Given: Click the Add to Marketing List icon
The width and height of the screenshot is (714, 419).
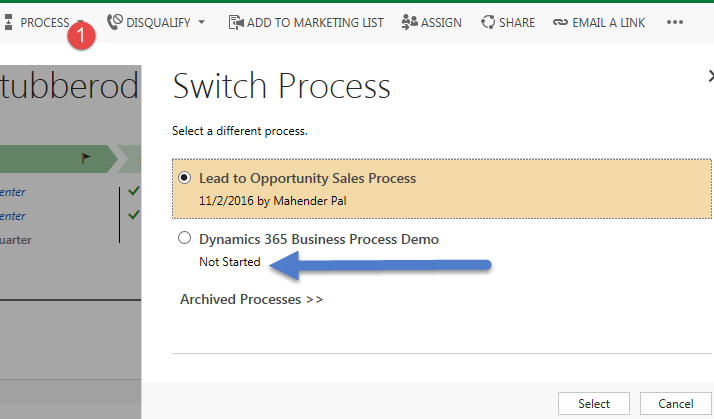Looking at the screenshot, I should 235,22.
